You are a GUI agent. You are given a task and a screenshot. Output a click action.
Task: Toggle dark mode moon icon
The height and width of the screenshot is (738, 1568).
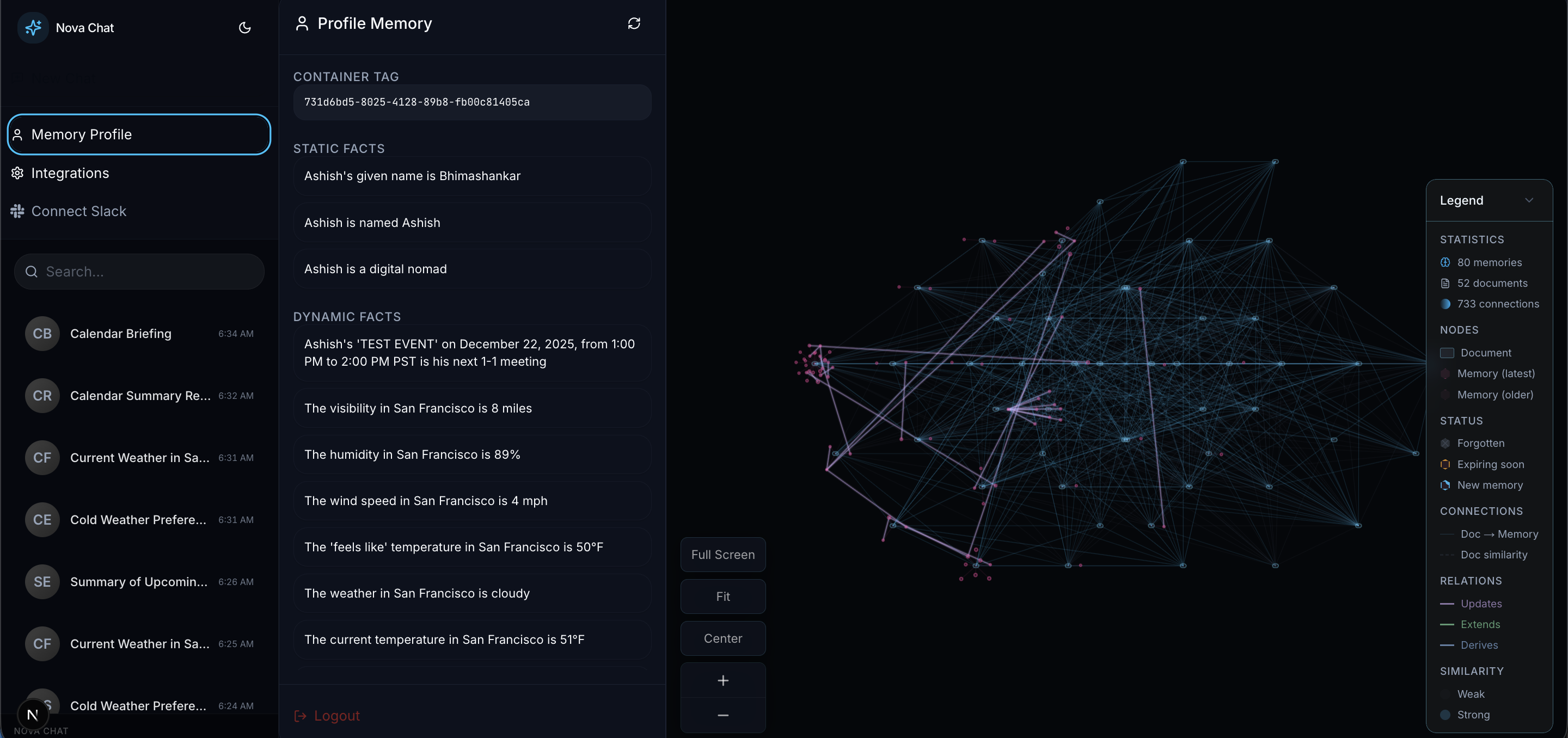click(244, 27)
